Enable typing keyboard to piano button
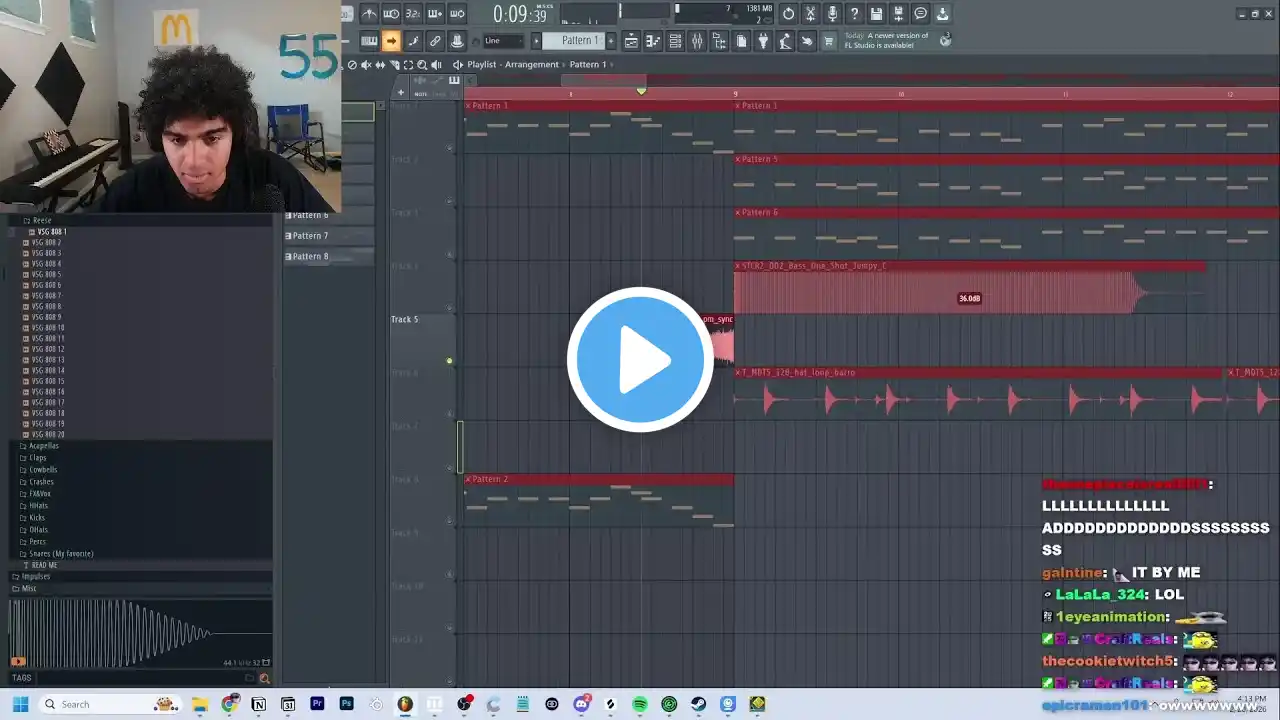The image size is (1280, 720). coord(369,41)
